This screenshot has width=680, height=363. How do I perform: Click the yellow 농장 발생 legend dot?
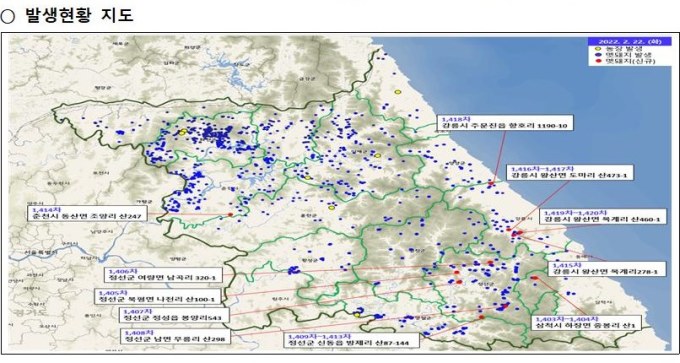pos(598,49)
